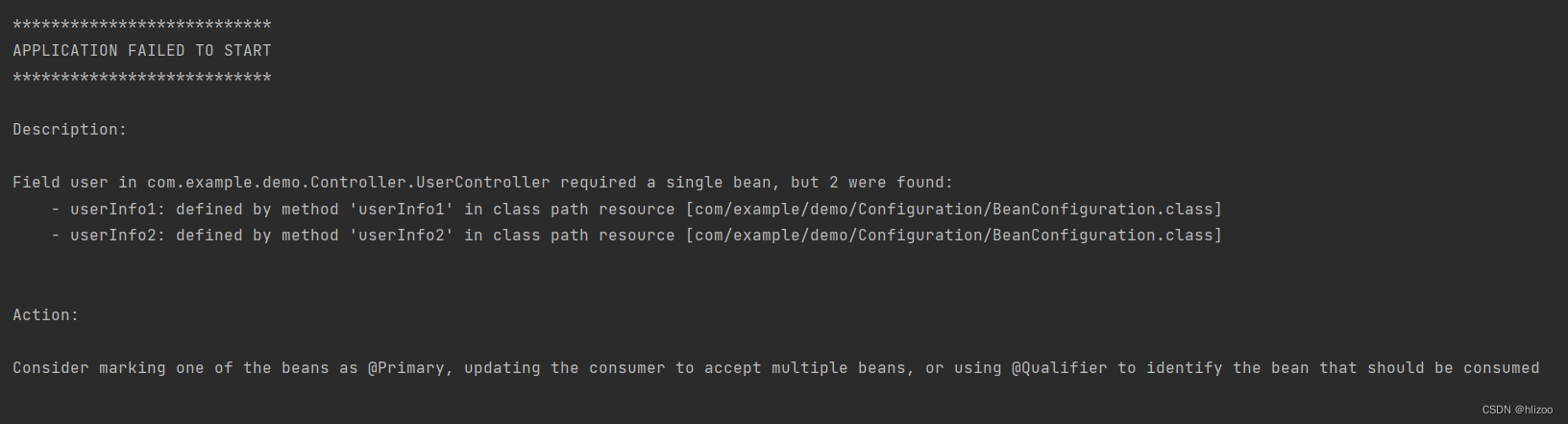This screenshot has width=1568, height=424.
Task: Click the top row of asterisks
Action: click(x=142, y=25)
